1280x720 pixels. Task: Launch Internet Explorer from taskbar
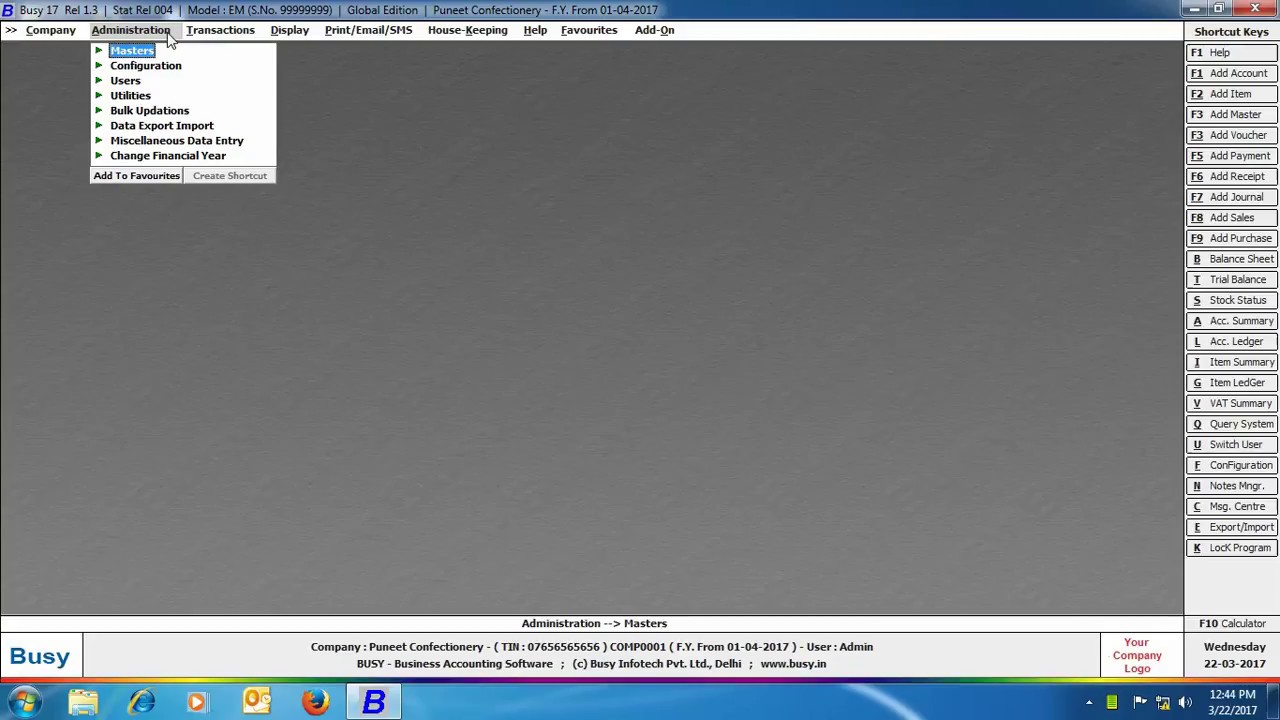(141, 702)
